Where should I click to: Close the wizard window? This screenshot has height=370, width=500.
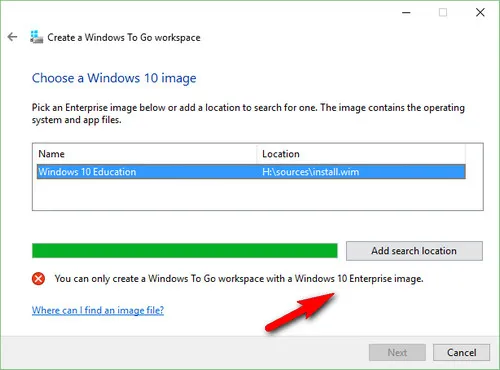click(480, 12)
